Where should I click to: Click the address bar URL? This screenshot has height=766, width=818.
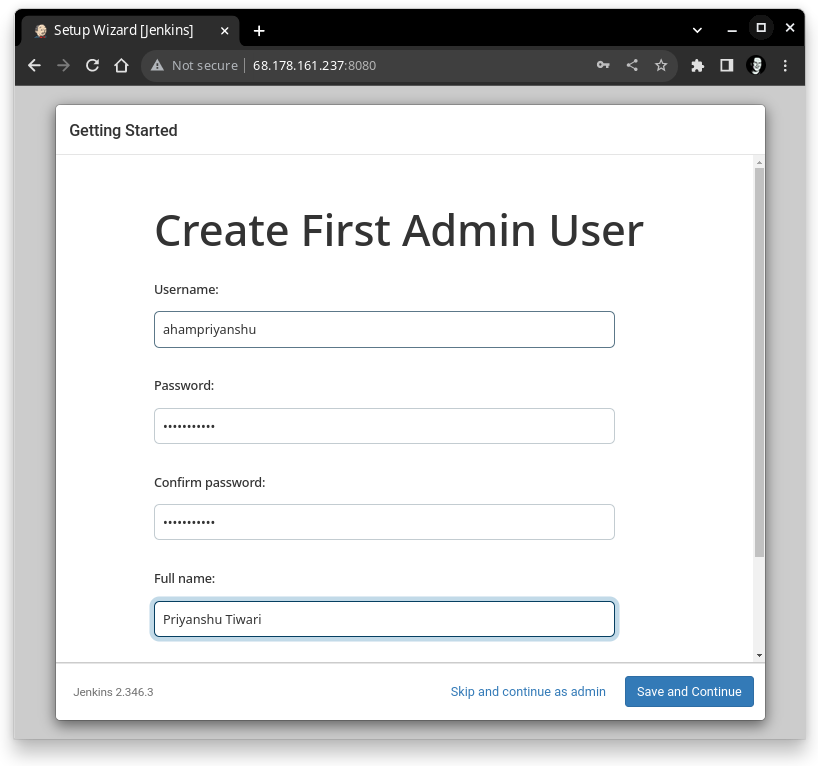[x=314, y=65]
